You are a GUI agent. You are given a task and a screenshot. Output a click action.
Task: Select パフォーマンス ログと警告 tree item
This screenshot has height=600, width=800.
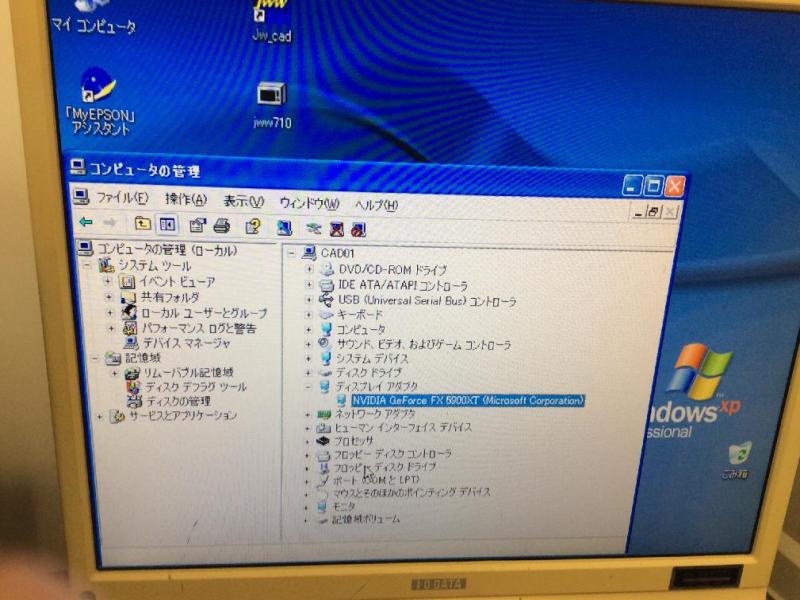(198, 328)
